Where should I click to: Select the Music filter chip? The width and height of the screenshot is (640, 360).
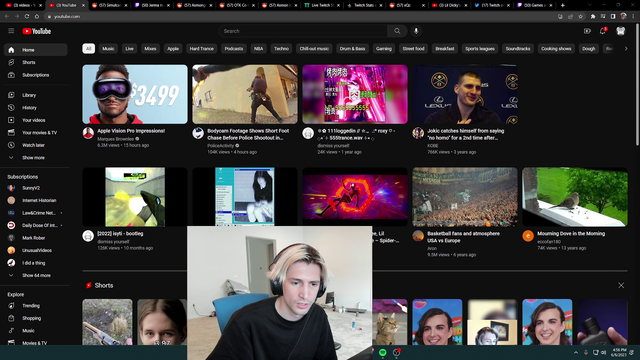(x=108, y=49)
